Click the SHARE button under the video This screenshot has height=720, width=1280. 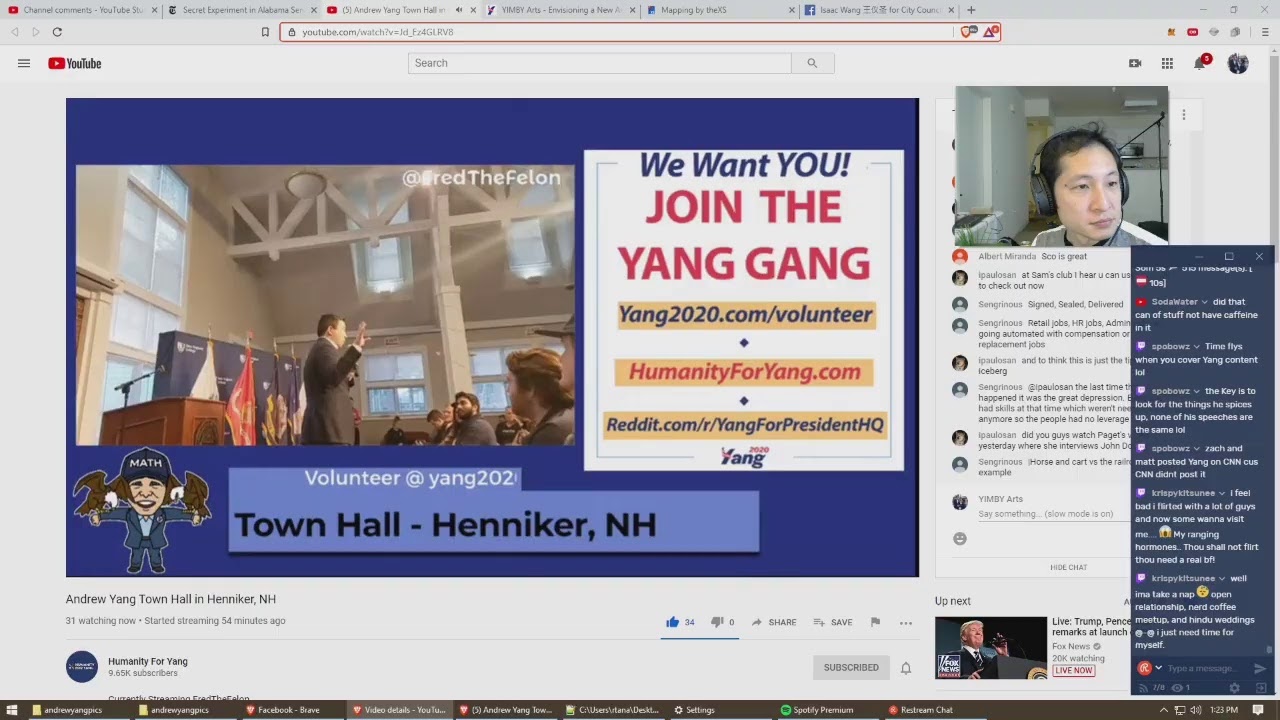coord(774,622)
